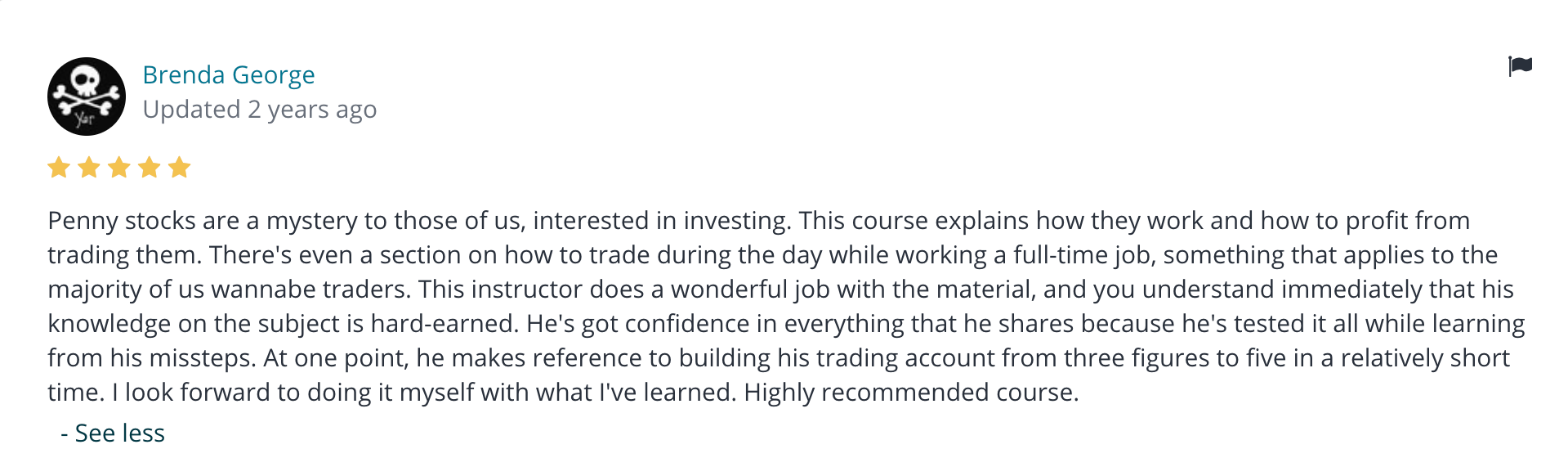1568x467 pixels.
Task: Report this review with the flag icon
Action: (1520, 66)
